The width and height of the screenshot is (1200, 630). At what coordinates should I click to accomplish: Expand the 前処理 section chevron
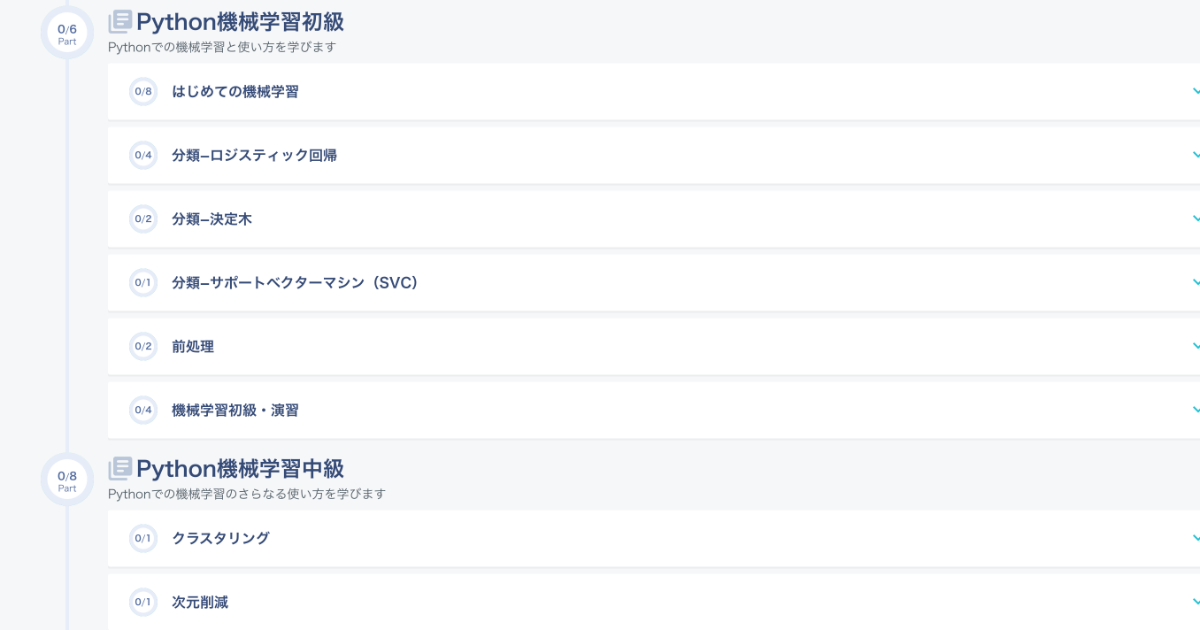click(1195, 347)
